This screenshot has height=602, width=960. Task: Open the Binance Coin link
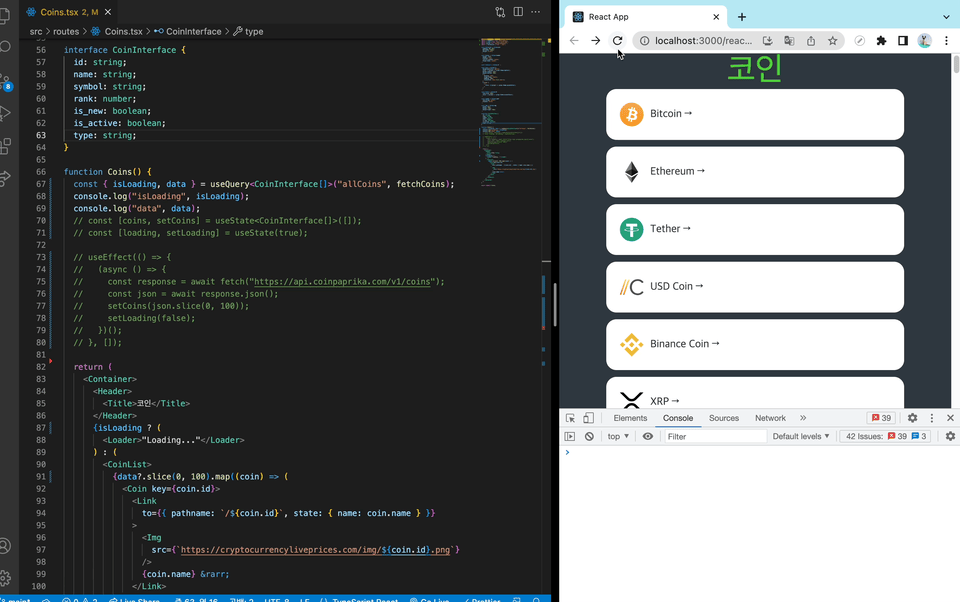pyautogui.click(x=755, y=344)
